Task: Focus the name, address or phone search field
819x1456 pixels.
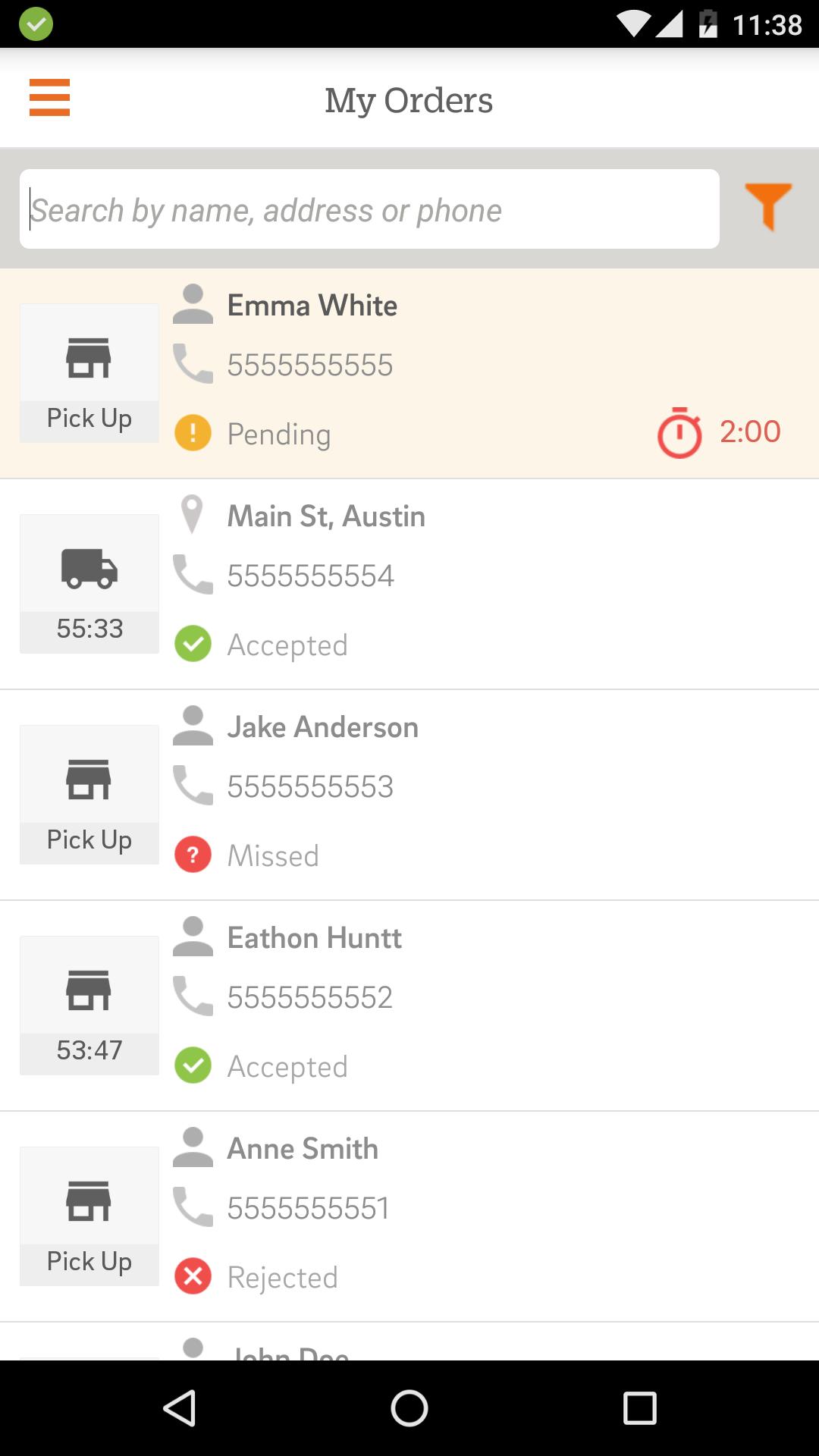Action: click(x=369, y=209)
